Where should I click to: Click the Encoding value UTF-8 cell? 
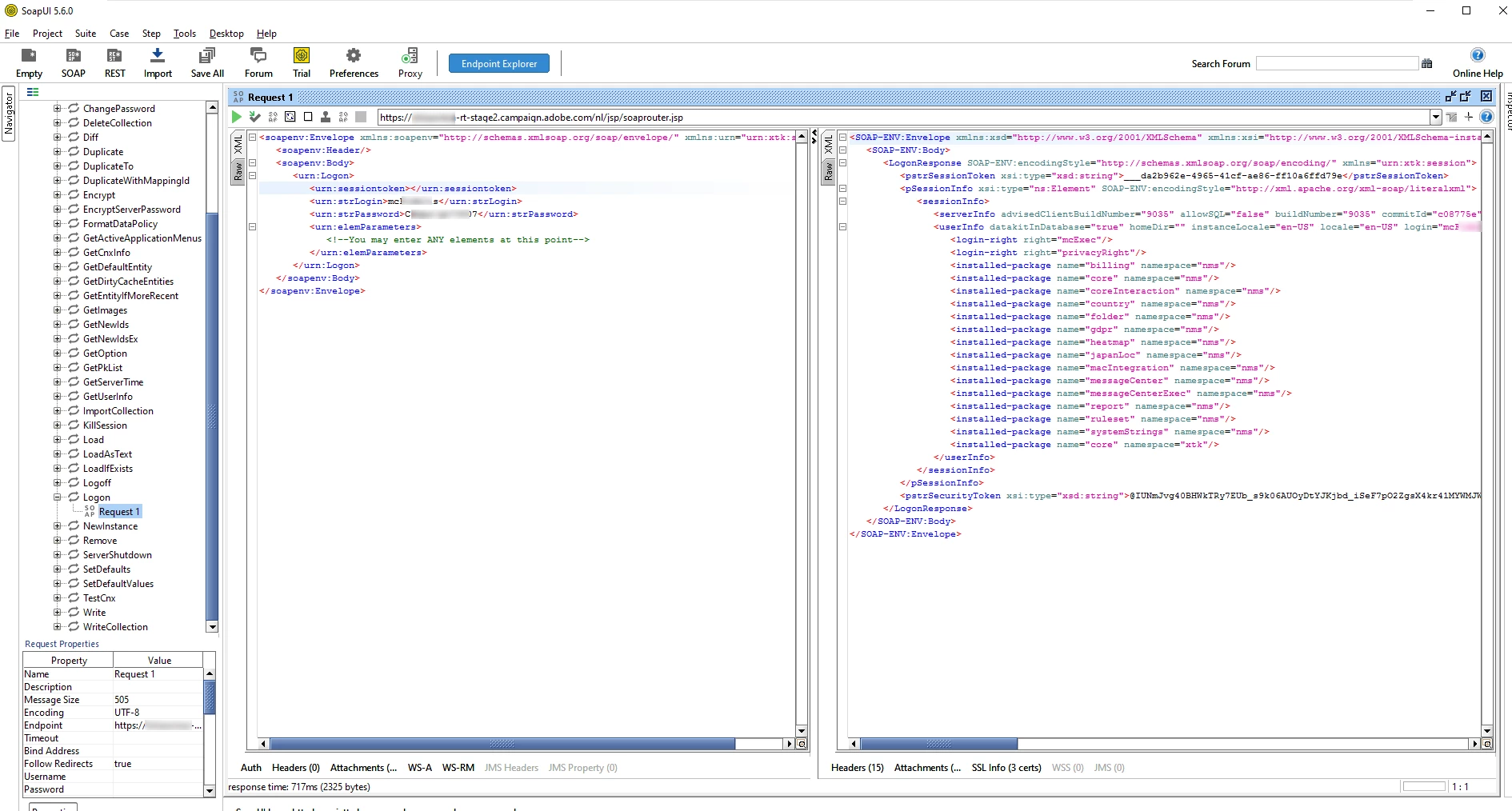(x=158, y=713)
